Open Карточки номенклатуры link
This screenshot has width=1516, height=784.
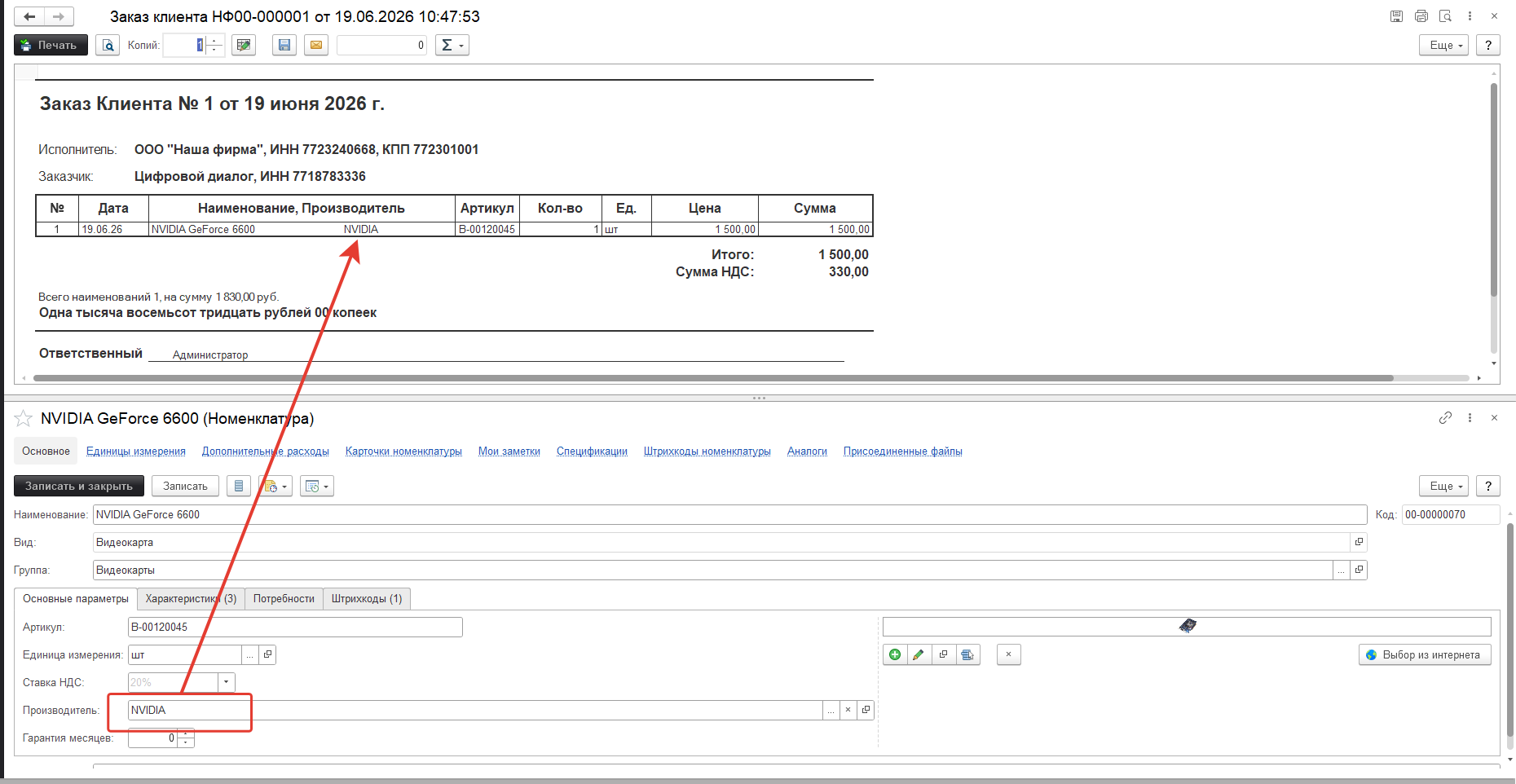click(x=403, y=451)
